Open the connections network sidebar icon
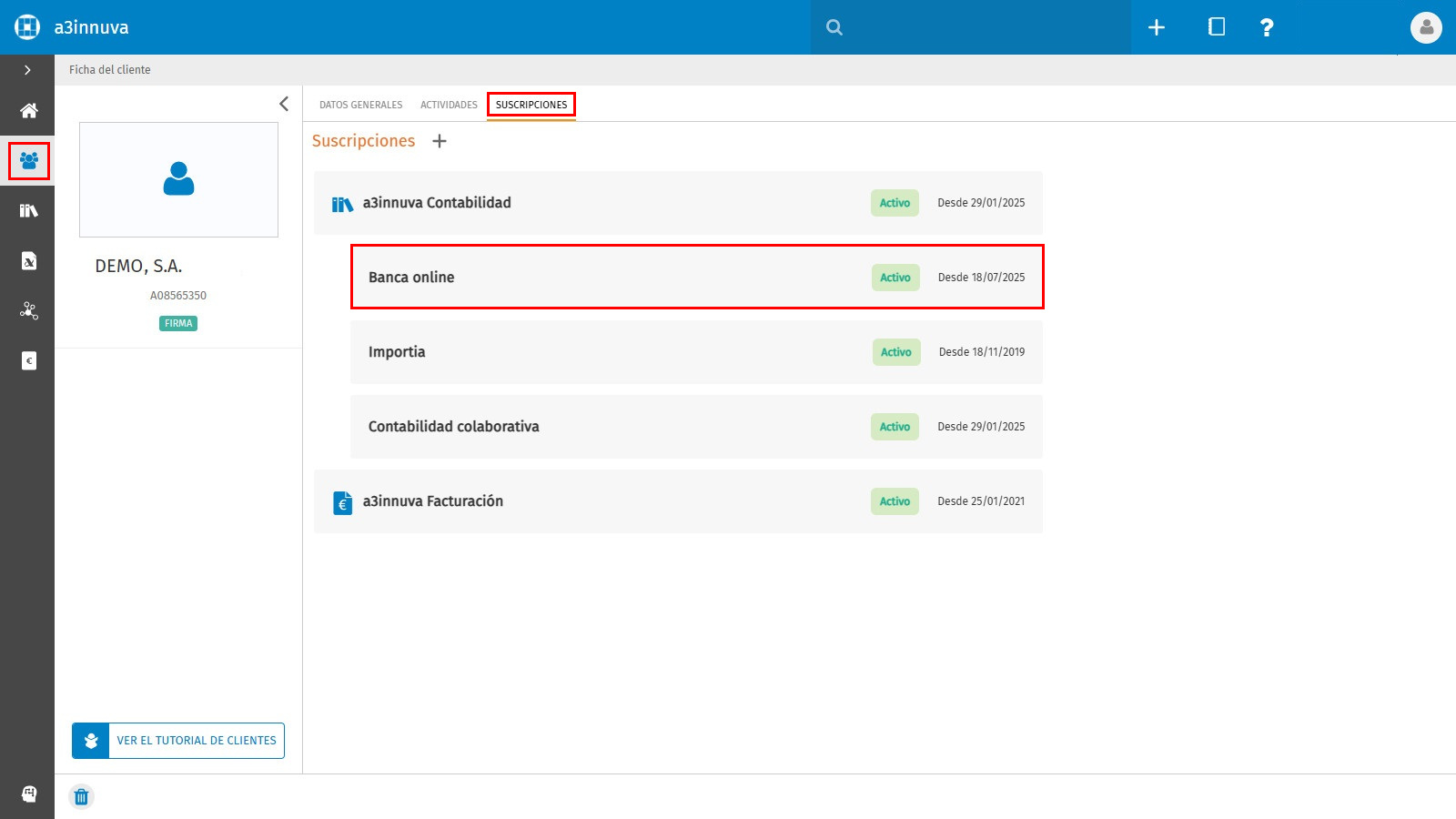The height and width of the screenshot is (819, 1456). [x=29, y=311]
